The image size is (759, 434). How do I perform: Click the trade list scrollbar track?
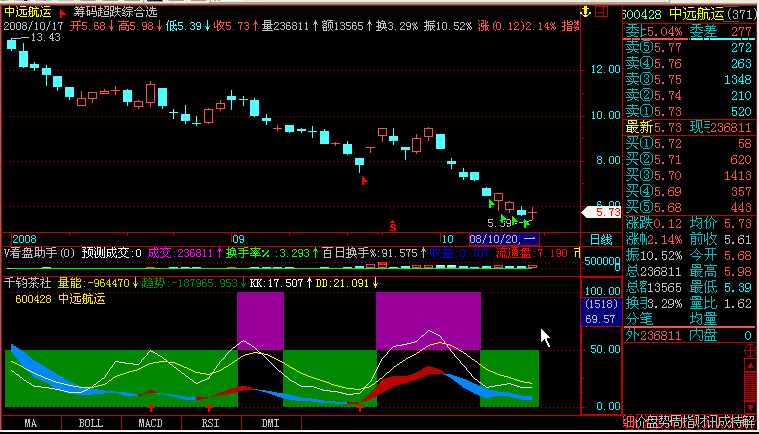click(750, 387)
